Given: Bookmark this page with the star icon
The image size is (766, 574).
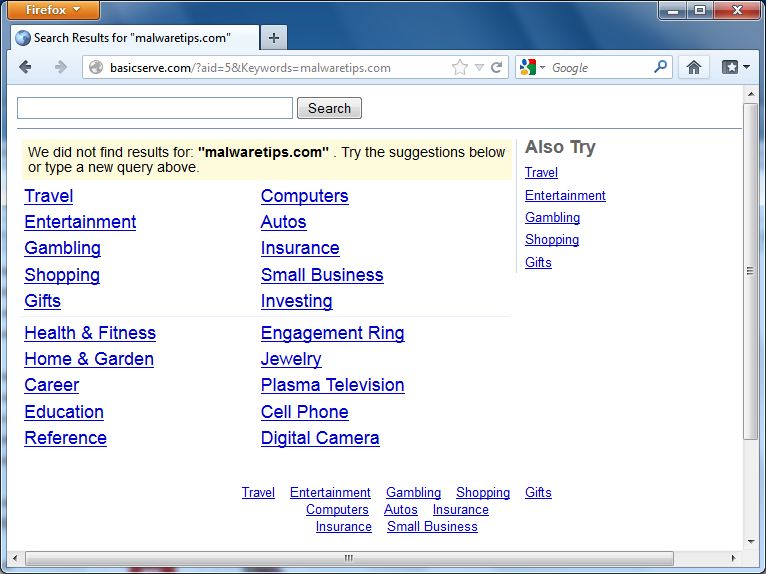Looking at the screenshot, I should point(460,67).
